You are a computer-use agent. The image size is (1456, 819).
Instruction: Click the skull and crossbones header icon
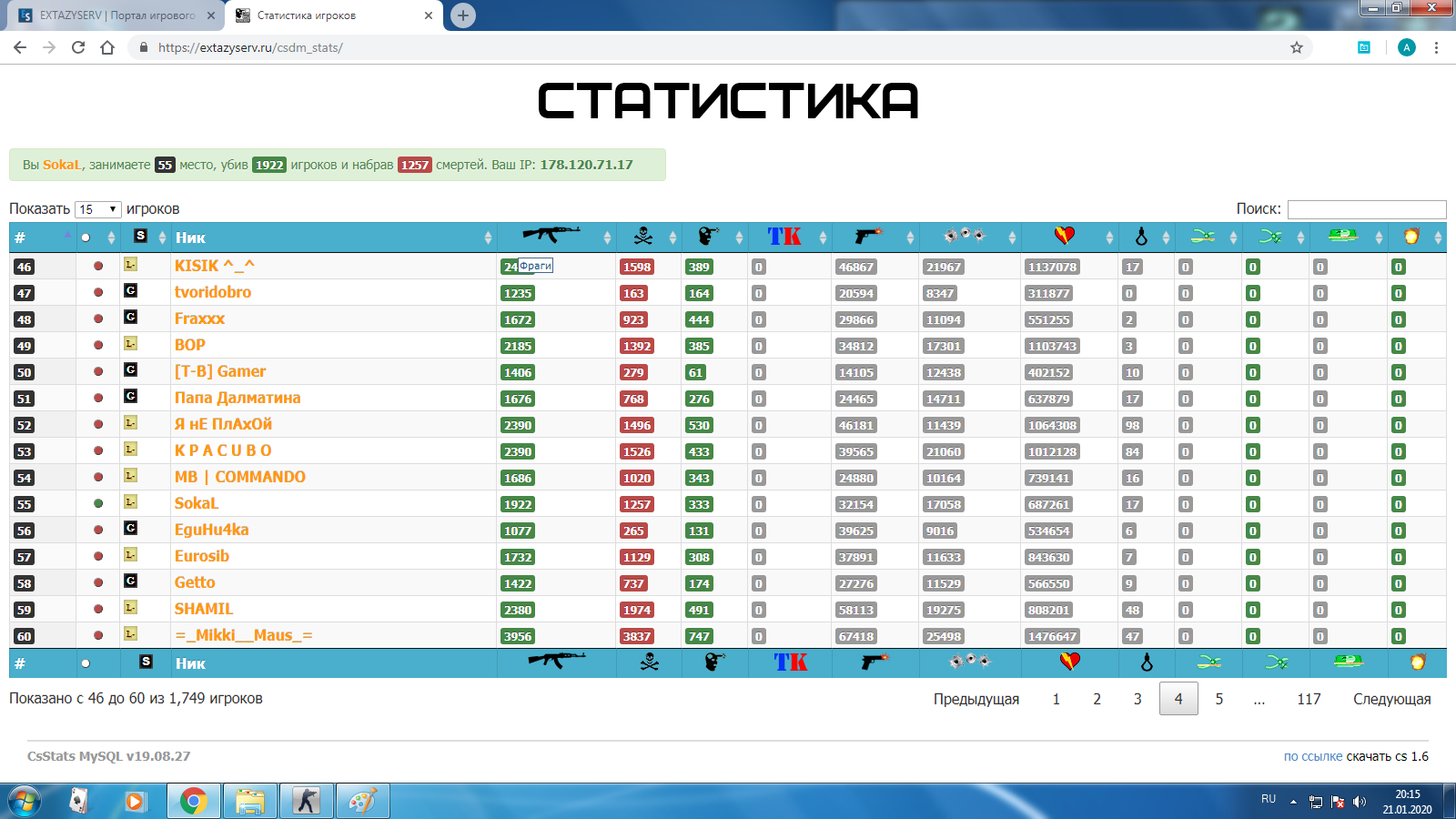click(x=642, y=237)
